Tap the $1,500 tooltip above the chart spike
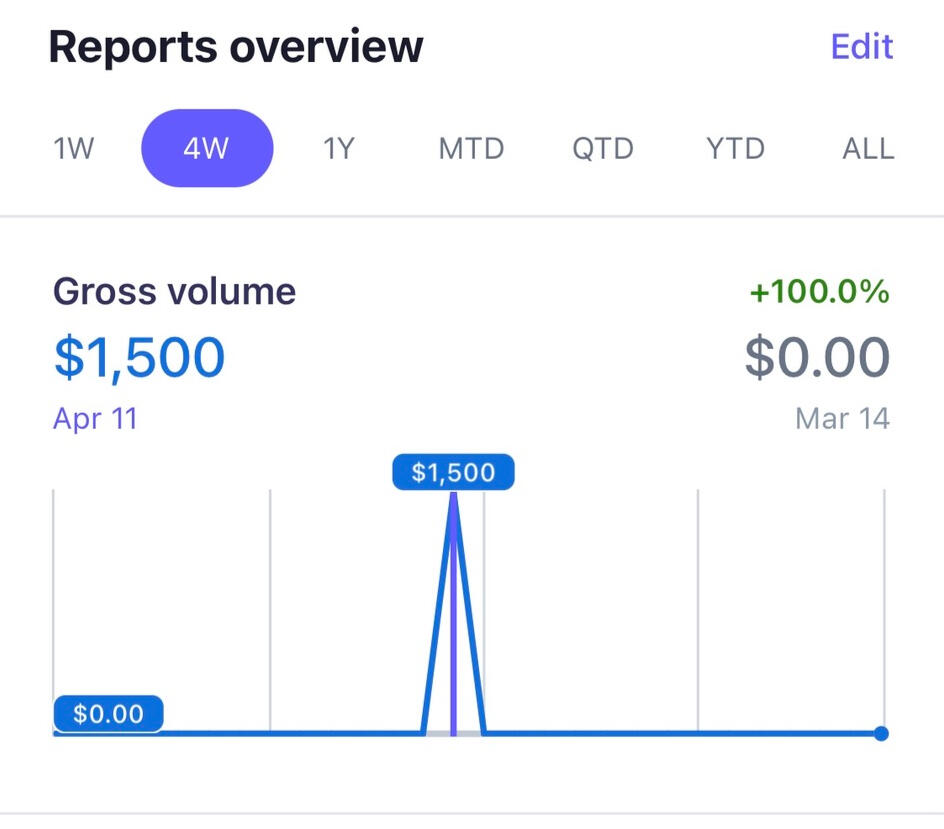The height and width of the screenshot is (829, 944). click(x=453, y=472)
